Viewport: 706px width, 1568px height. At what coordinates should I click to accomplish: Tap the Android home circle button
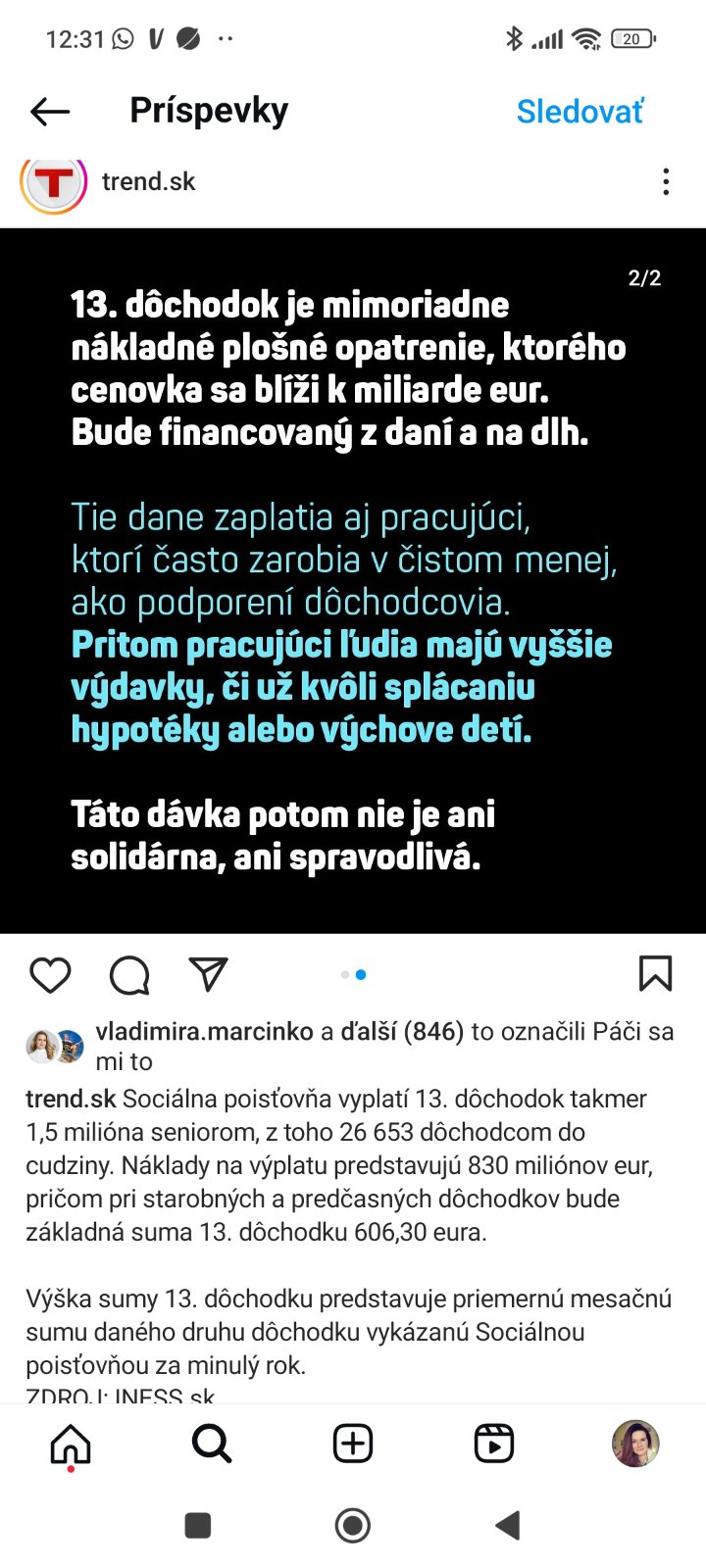353,1525
